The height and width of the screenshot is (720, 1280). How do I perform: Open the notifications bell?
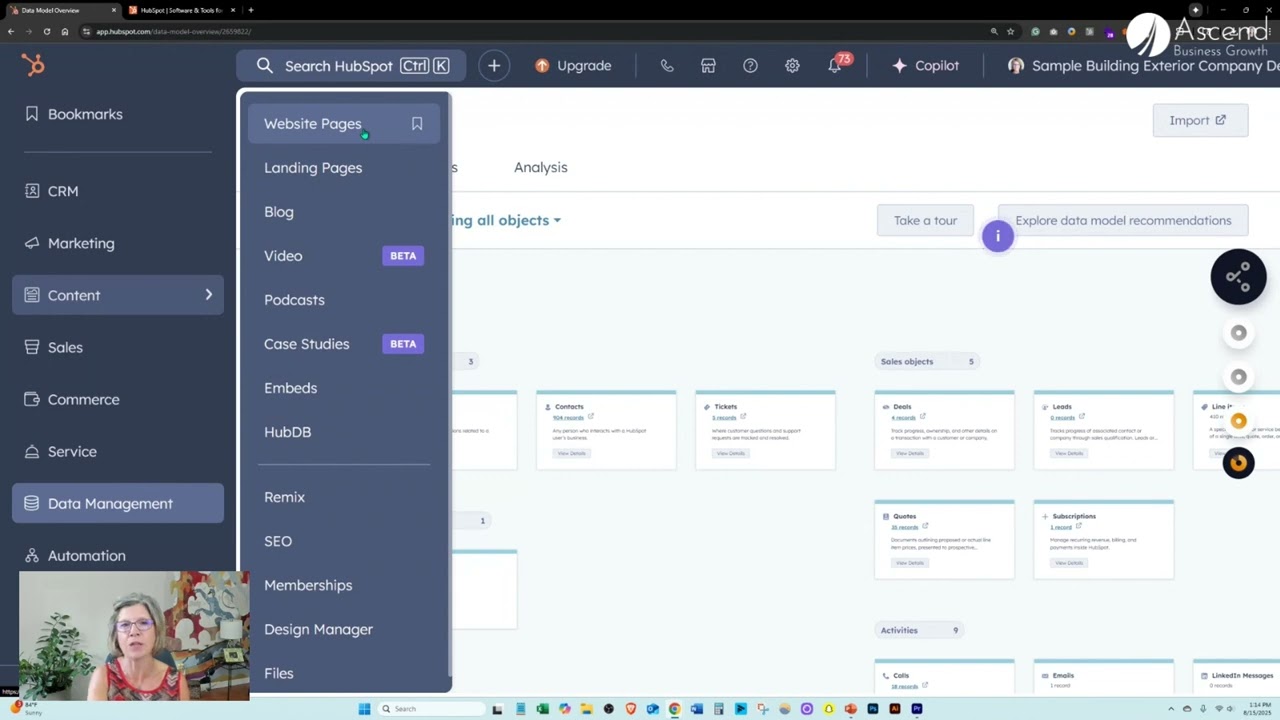point(835,66)
